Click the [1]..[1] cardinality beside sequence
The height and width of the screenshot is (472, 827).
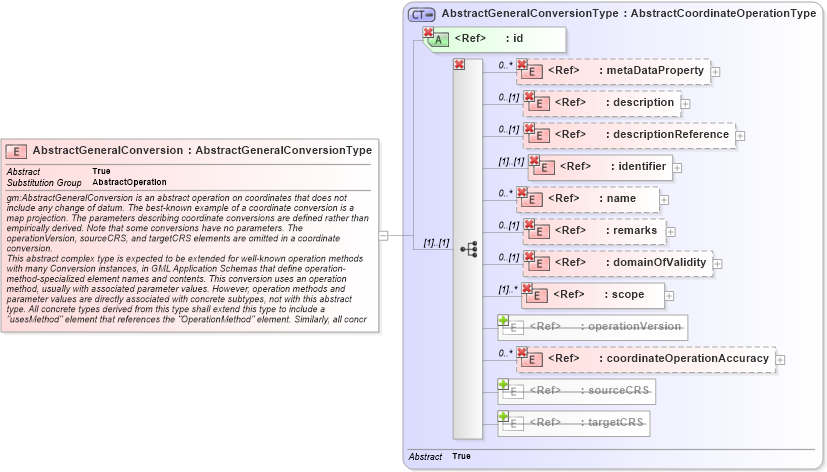pos(436,243)
